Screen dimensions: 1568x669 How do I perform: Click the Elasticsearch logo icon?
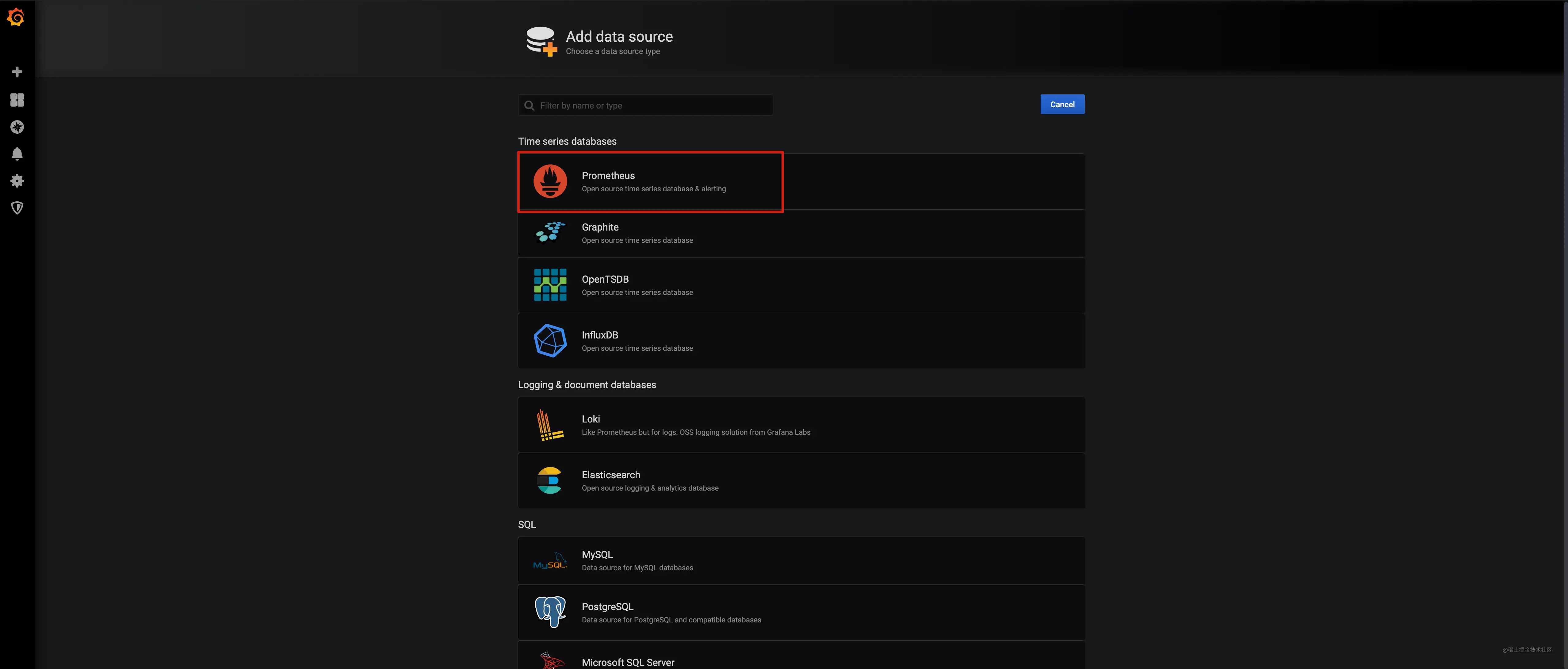[x=550, y=480]
